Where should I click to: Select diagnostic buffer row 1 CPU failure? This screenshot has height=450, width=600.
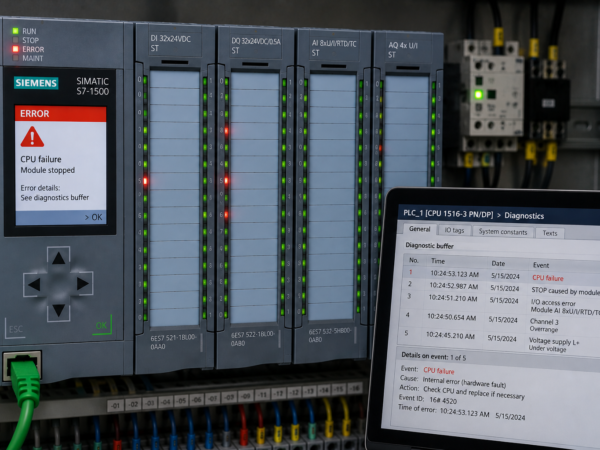click(501, 275)
